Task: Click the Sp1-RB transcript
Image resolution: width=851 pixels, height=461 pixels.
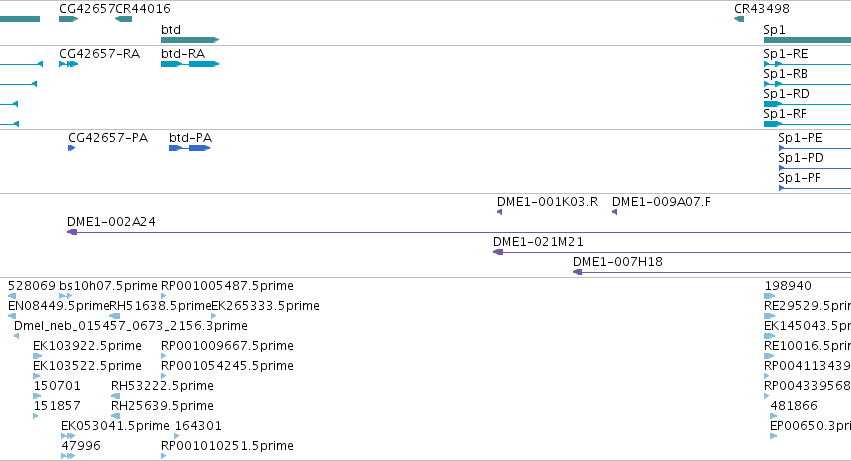Action: (807, 84)
